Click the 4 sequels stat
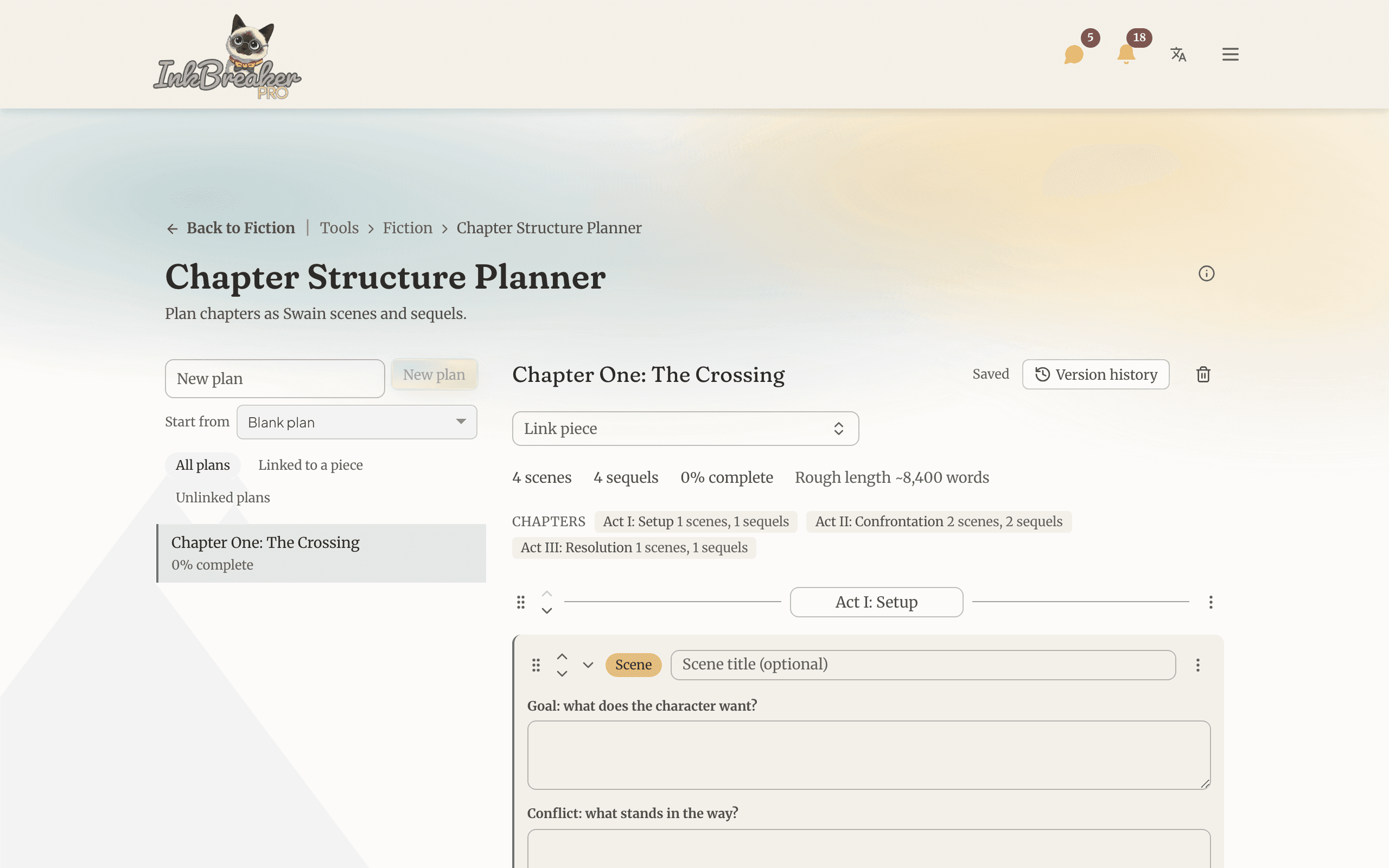 click(x=626, y=477)
